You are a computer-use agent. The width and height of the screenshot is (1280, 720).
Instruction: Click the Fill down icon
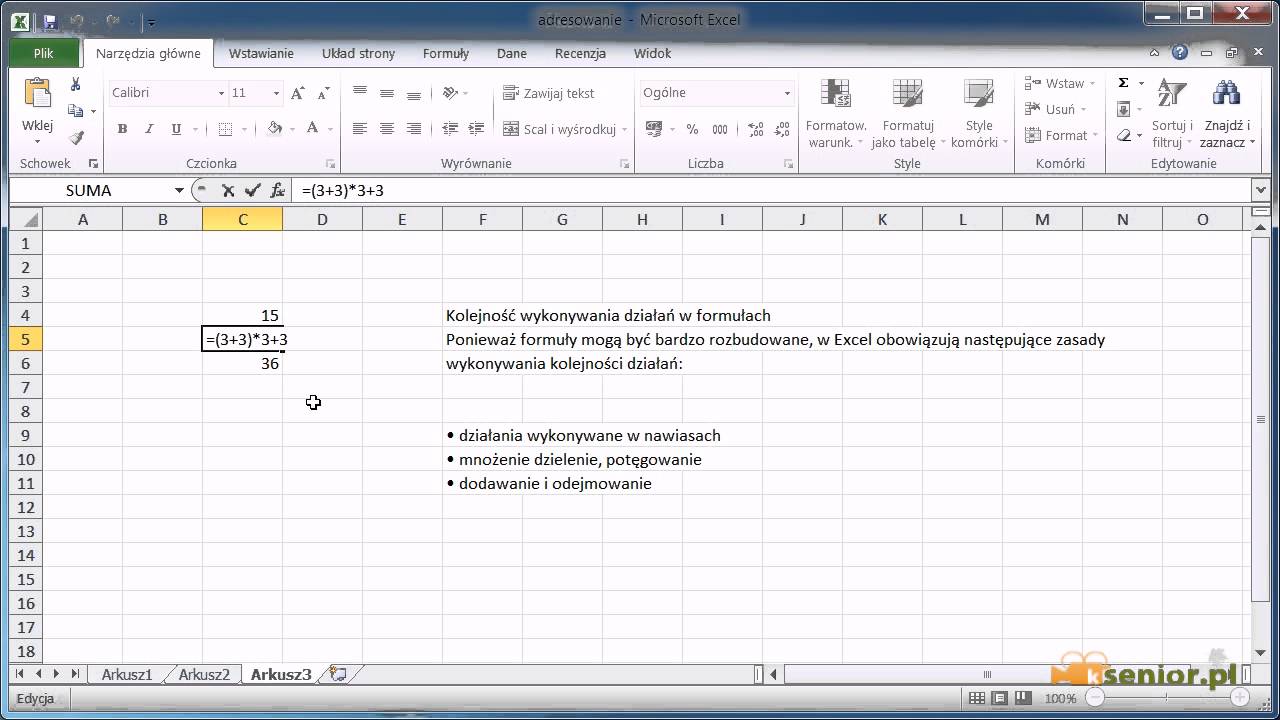(x=1124, y=110)
